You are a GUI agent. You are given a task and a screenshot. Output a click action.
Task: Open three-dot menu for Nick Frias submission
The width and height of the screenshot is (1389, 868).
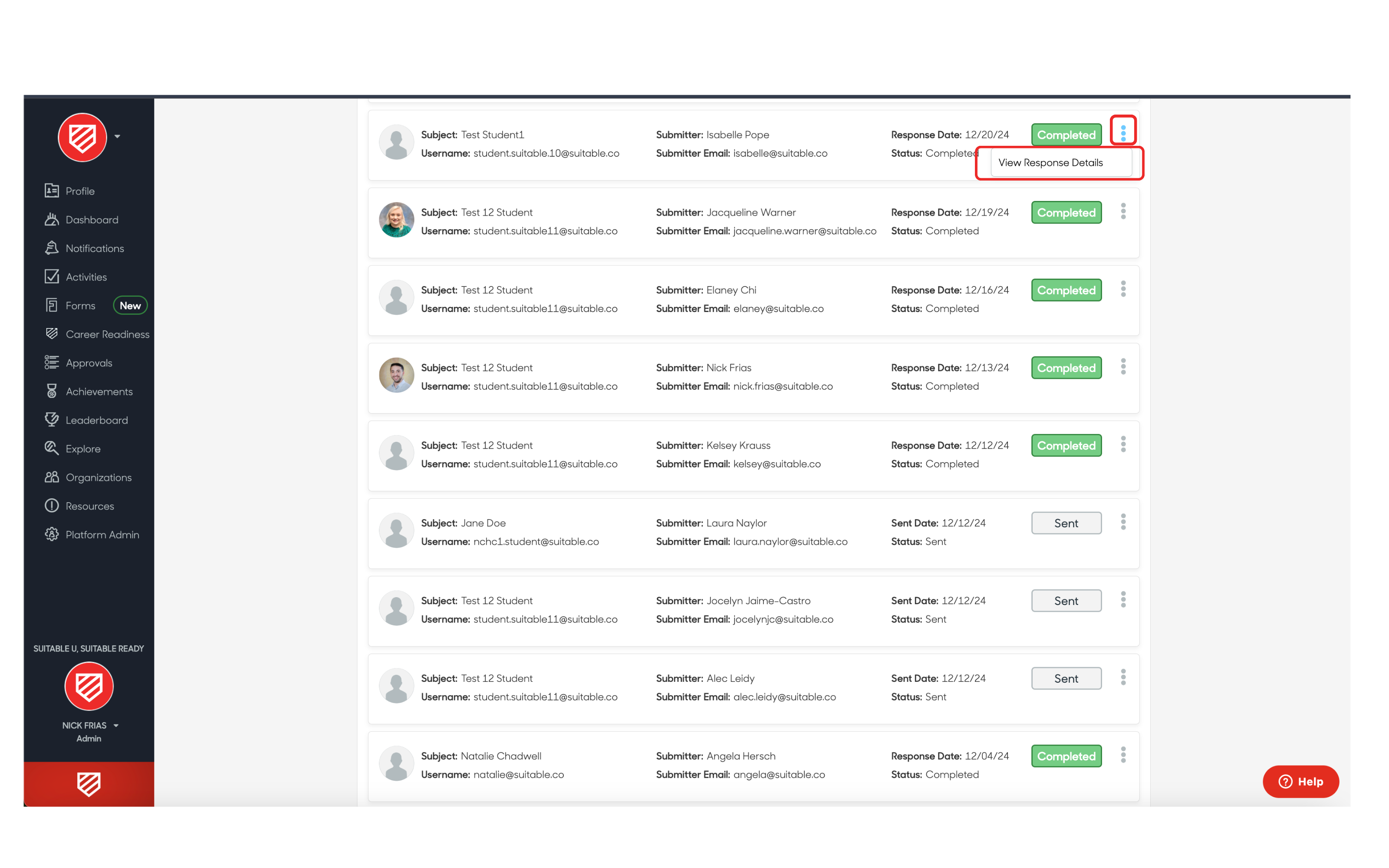[1123, 366]
